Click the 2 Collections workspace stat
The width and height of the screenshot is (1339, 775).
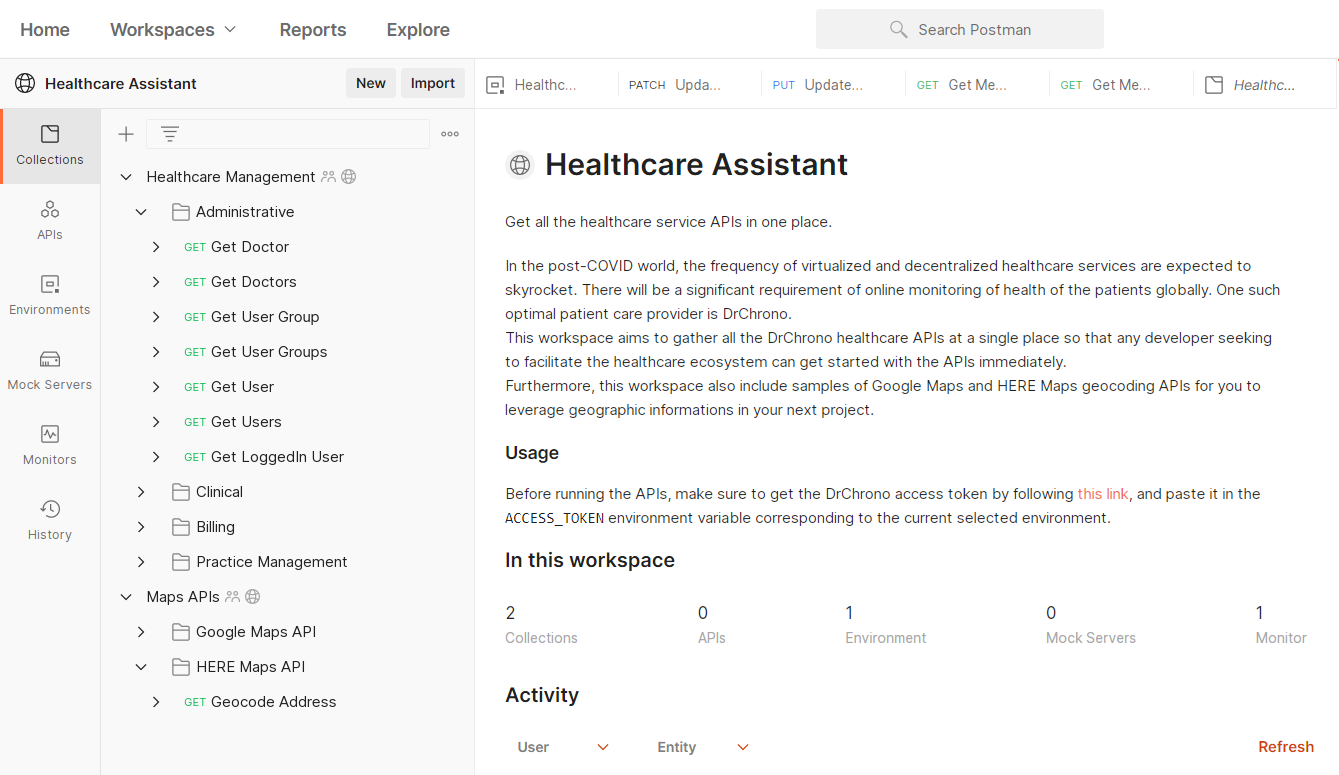[541, 625]
